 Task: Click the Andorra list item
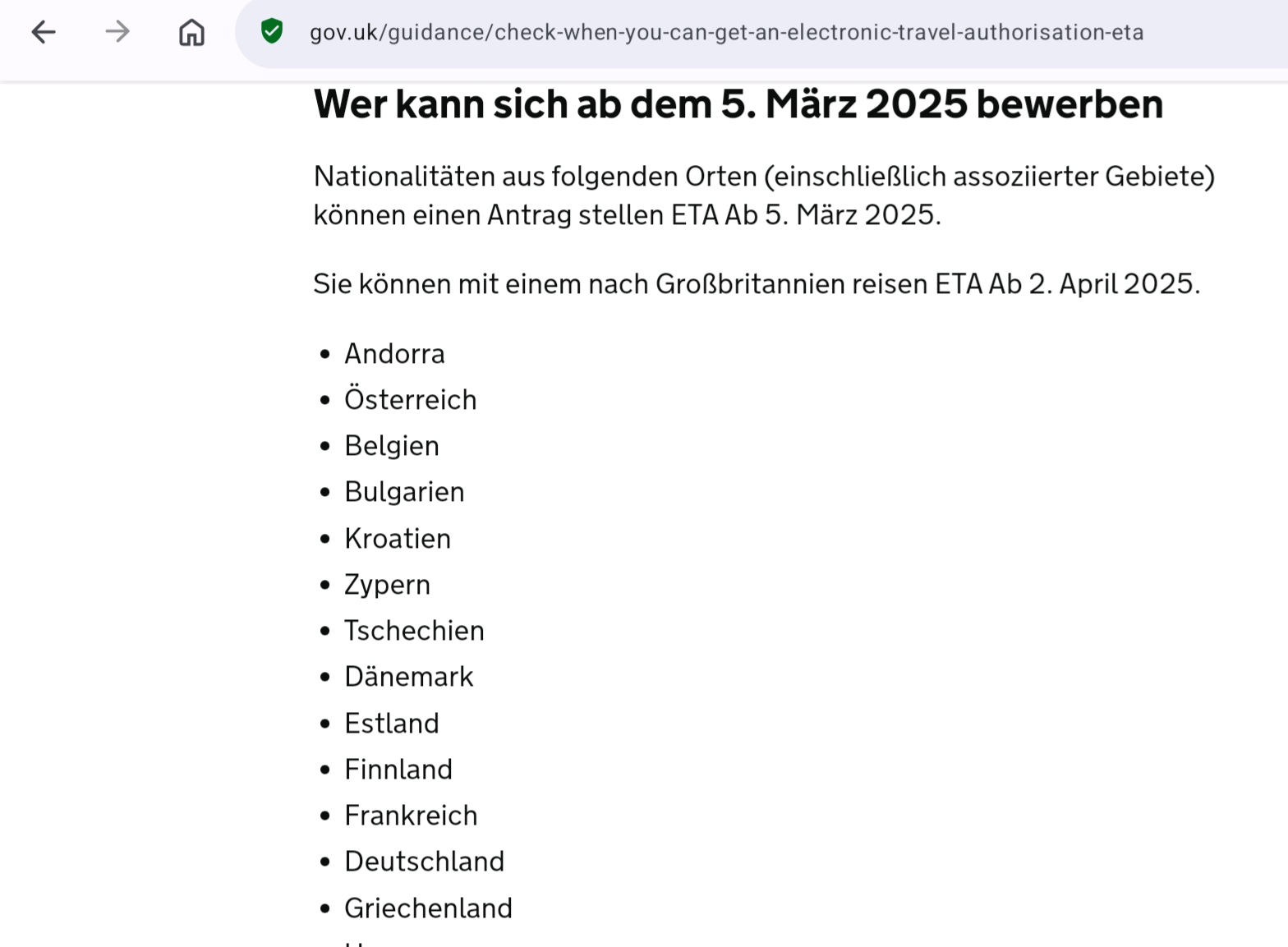coord(394,354)
